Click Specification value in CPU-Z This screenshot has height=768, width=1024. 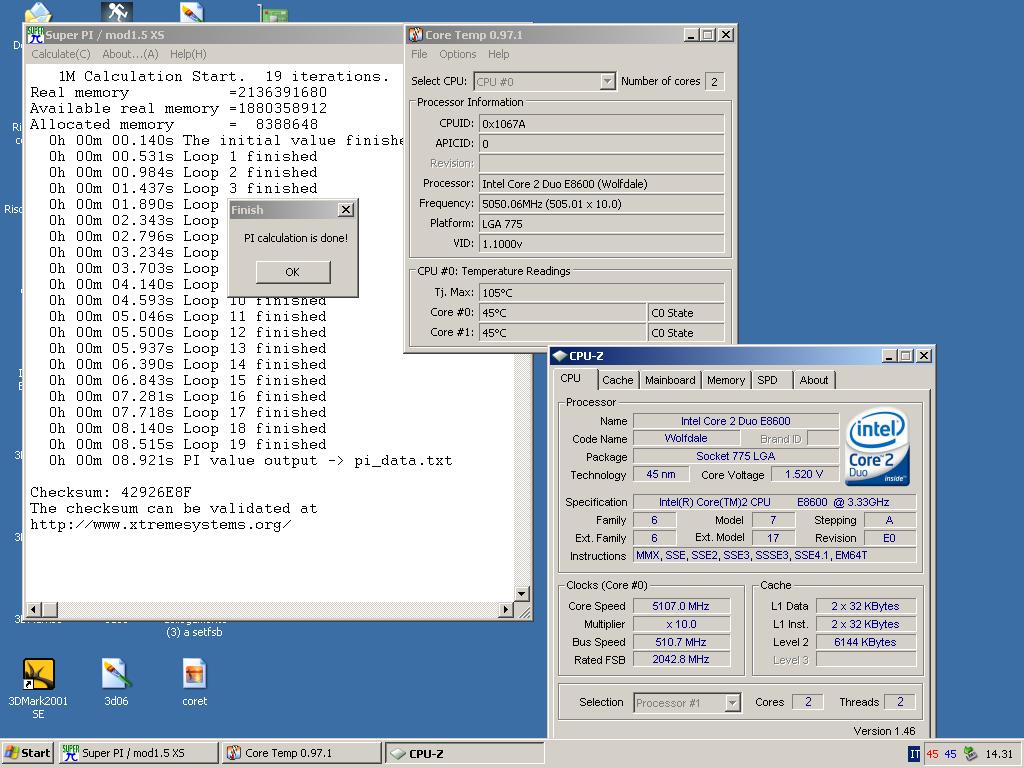click(775, 502)
